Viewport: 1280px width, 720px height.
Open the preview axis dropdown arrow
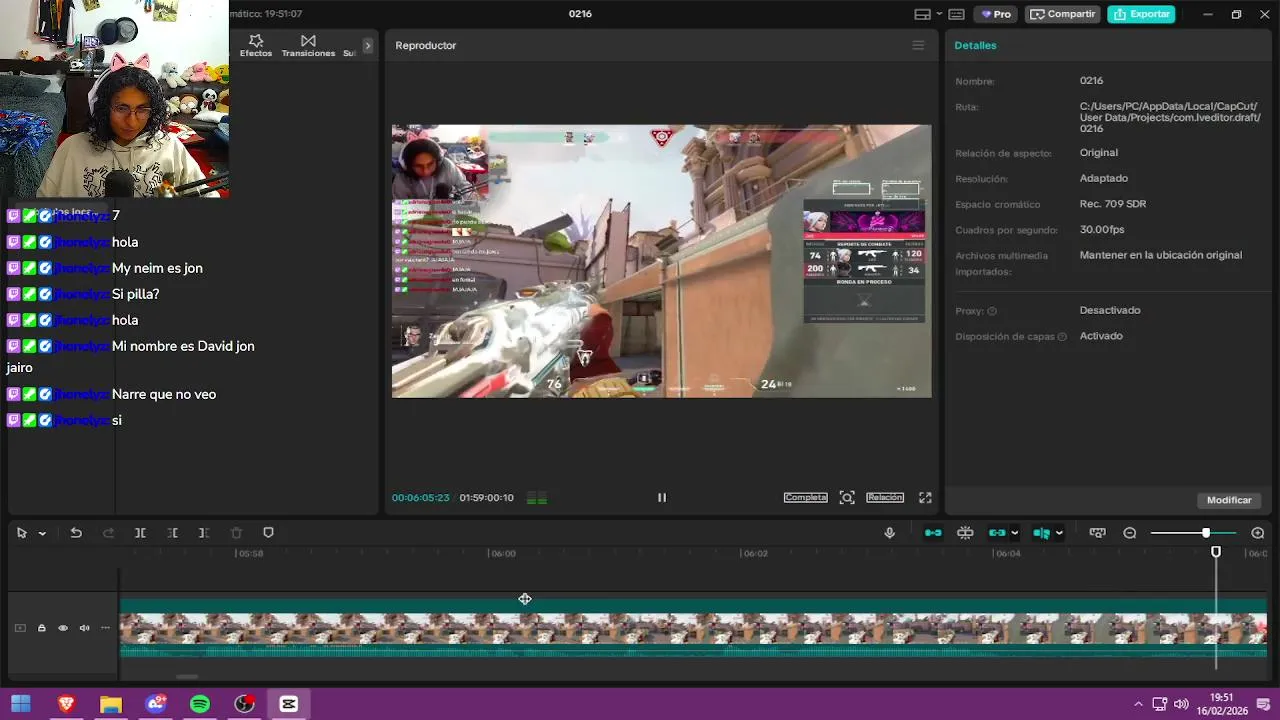(x=1059, y=533)
